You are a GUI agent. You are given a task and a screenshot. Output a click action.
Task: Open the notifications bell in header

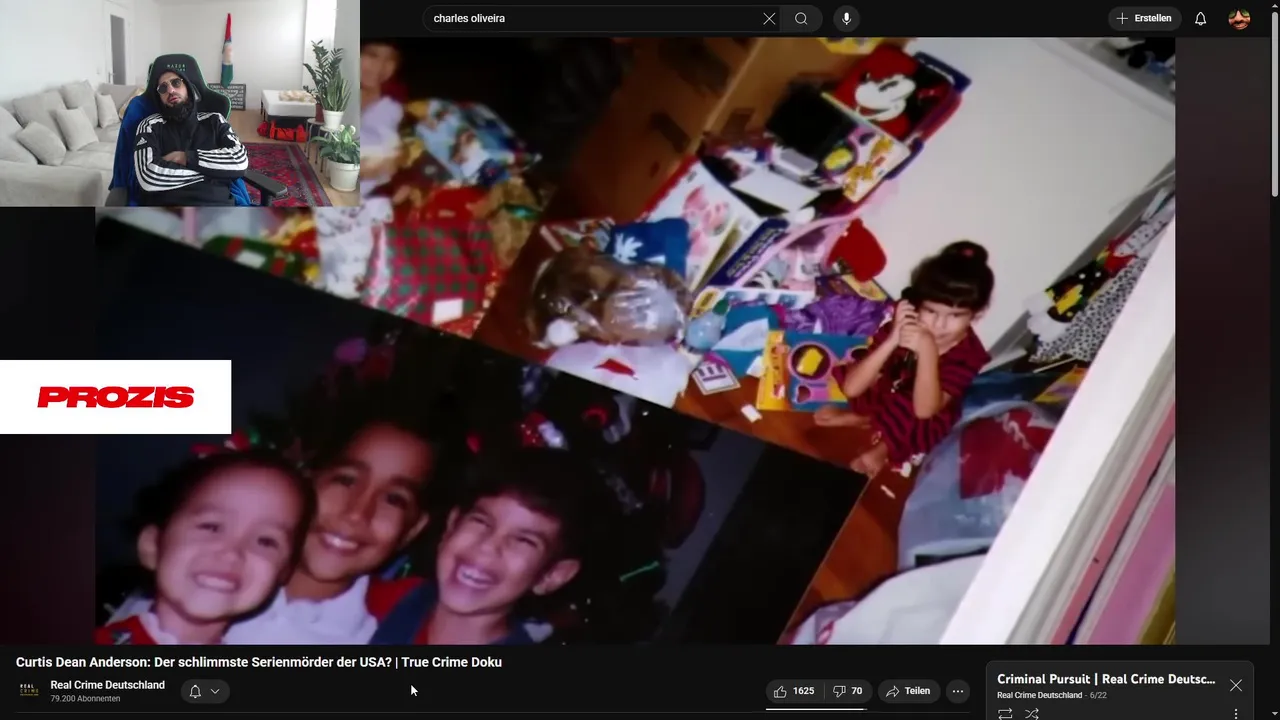1200,18
